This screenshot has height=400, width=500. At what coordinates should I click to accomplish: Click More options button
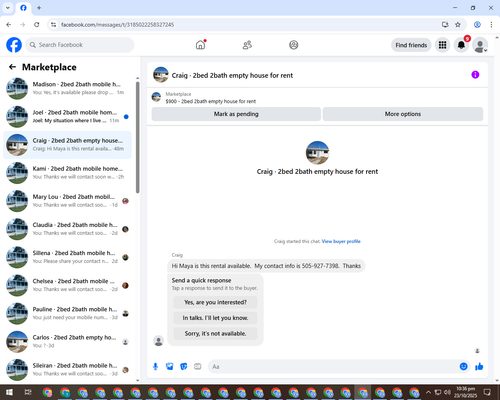(x=403, y=114)
